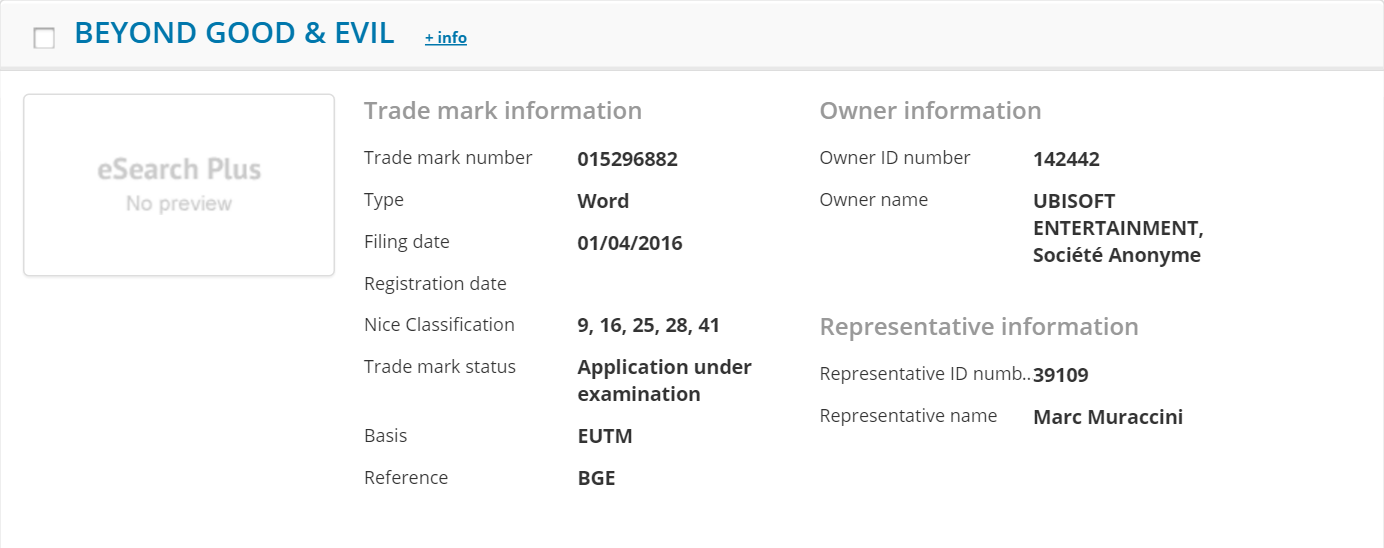The height and width of the screenshot is (548, 1384).
Task: Click the Type value Word
Action: [603, 201]
